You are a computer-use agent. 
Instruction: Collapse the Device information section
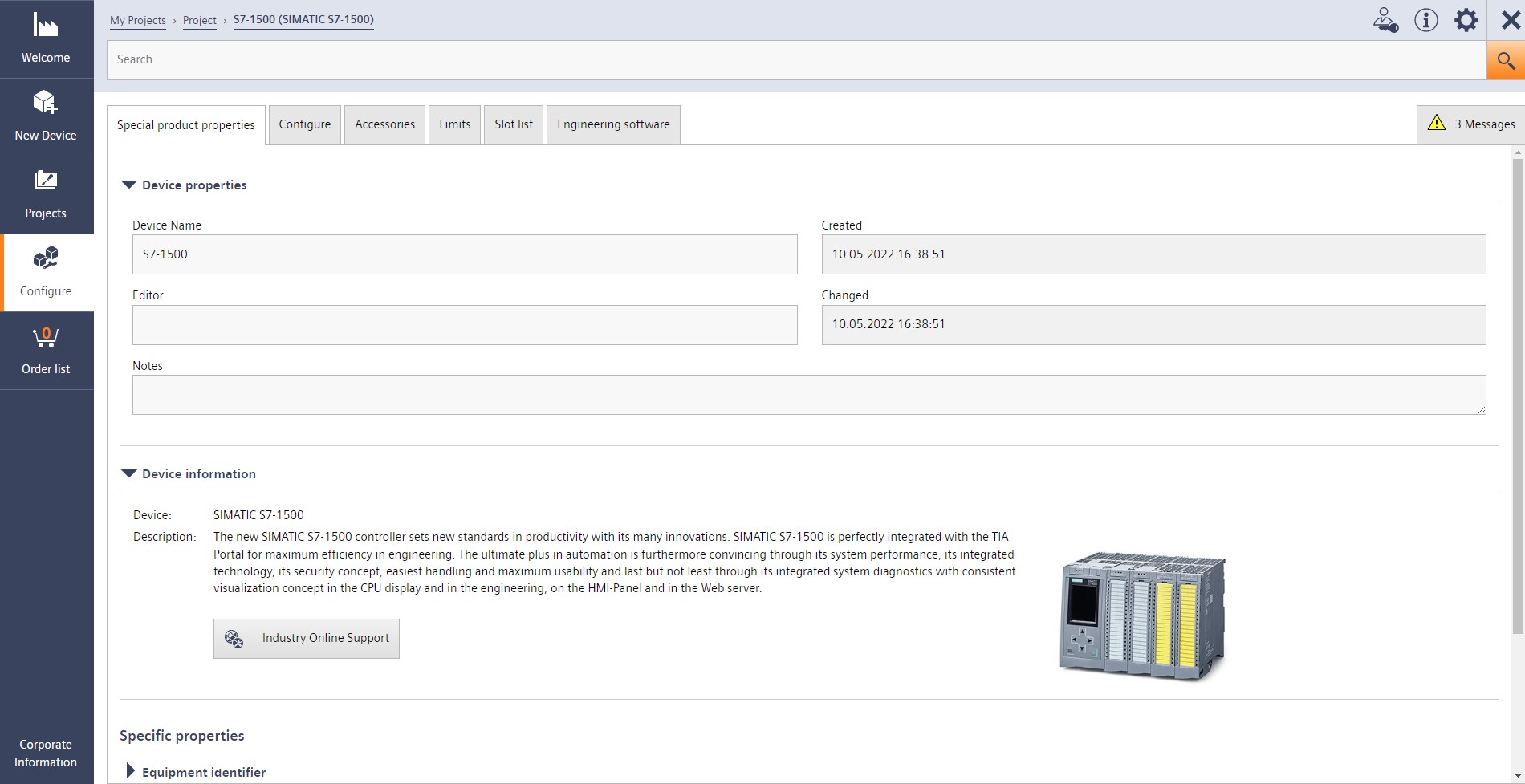point(128,473)
